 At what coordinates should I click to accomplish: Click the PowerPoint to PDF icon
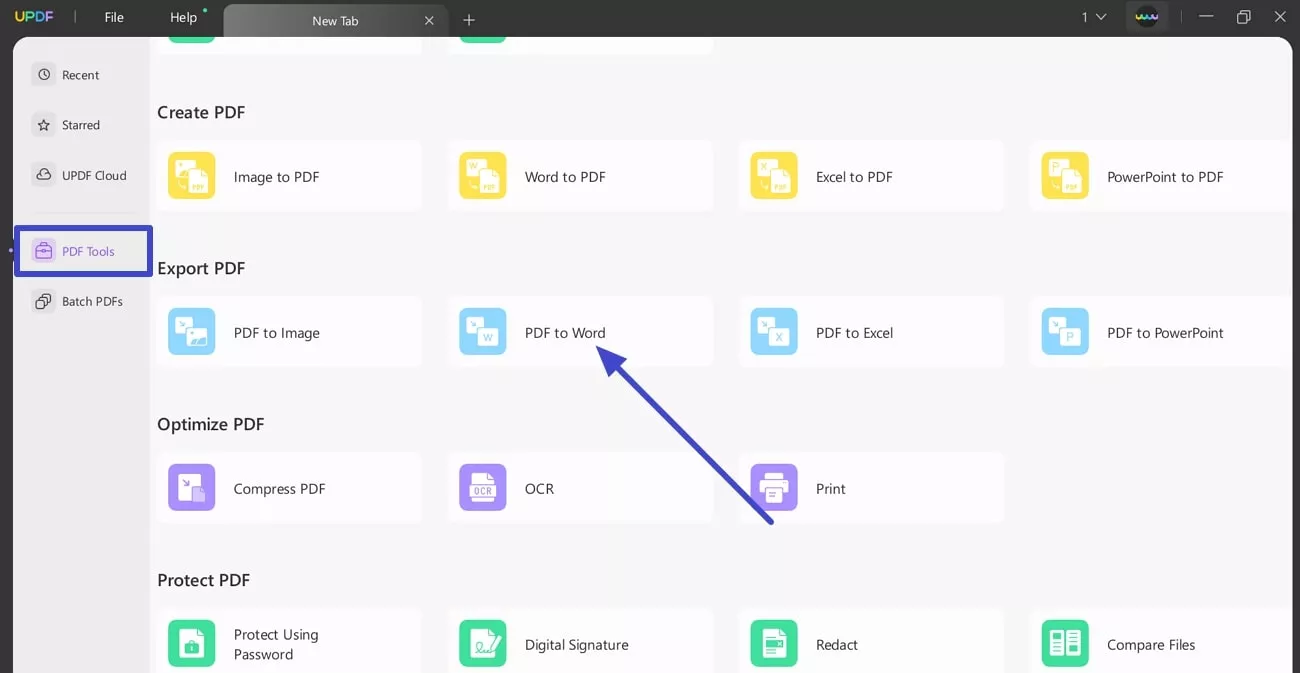tap(1065, 176)
